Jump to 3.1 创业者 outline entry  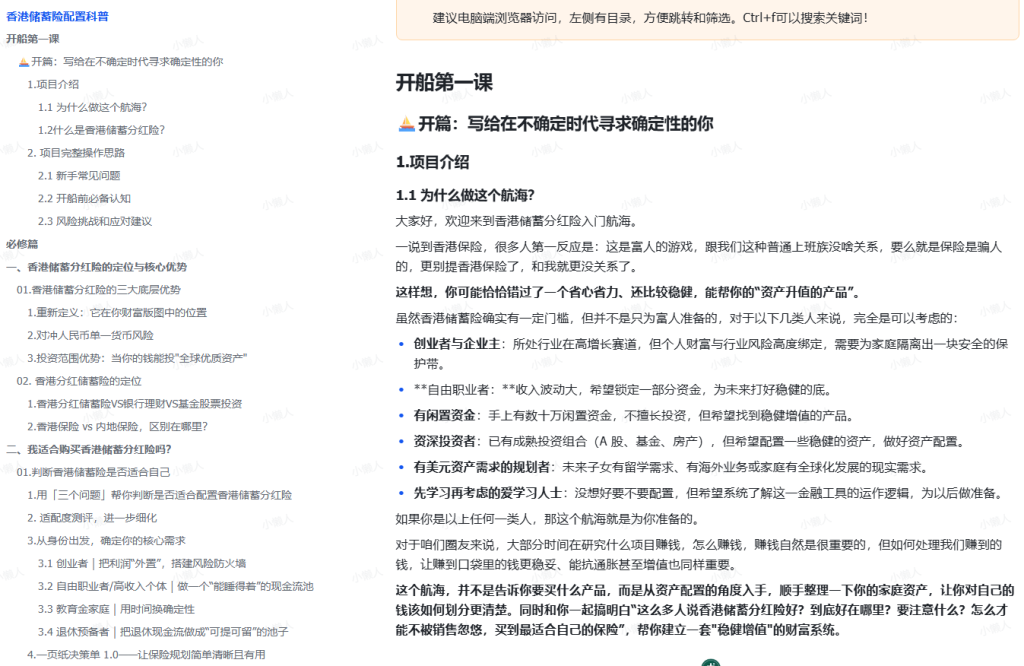[x=142, y=563]
